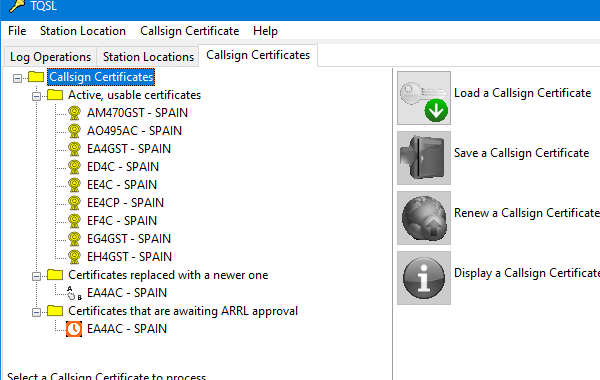
Task: Click the TQSL key icon in the title bar
Action: (x=17, y=6)
